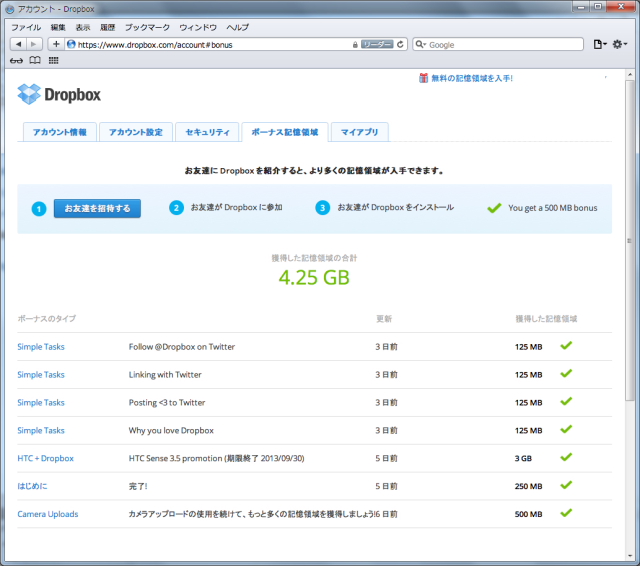Open the ブックマーク menu
This screenshot has height=566, width=640.
pos(147,27)
